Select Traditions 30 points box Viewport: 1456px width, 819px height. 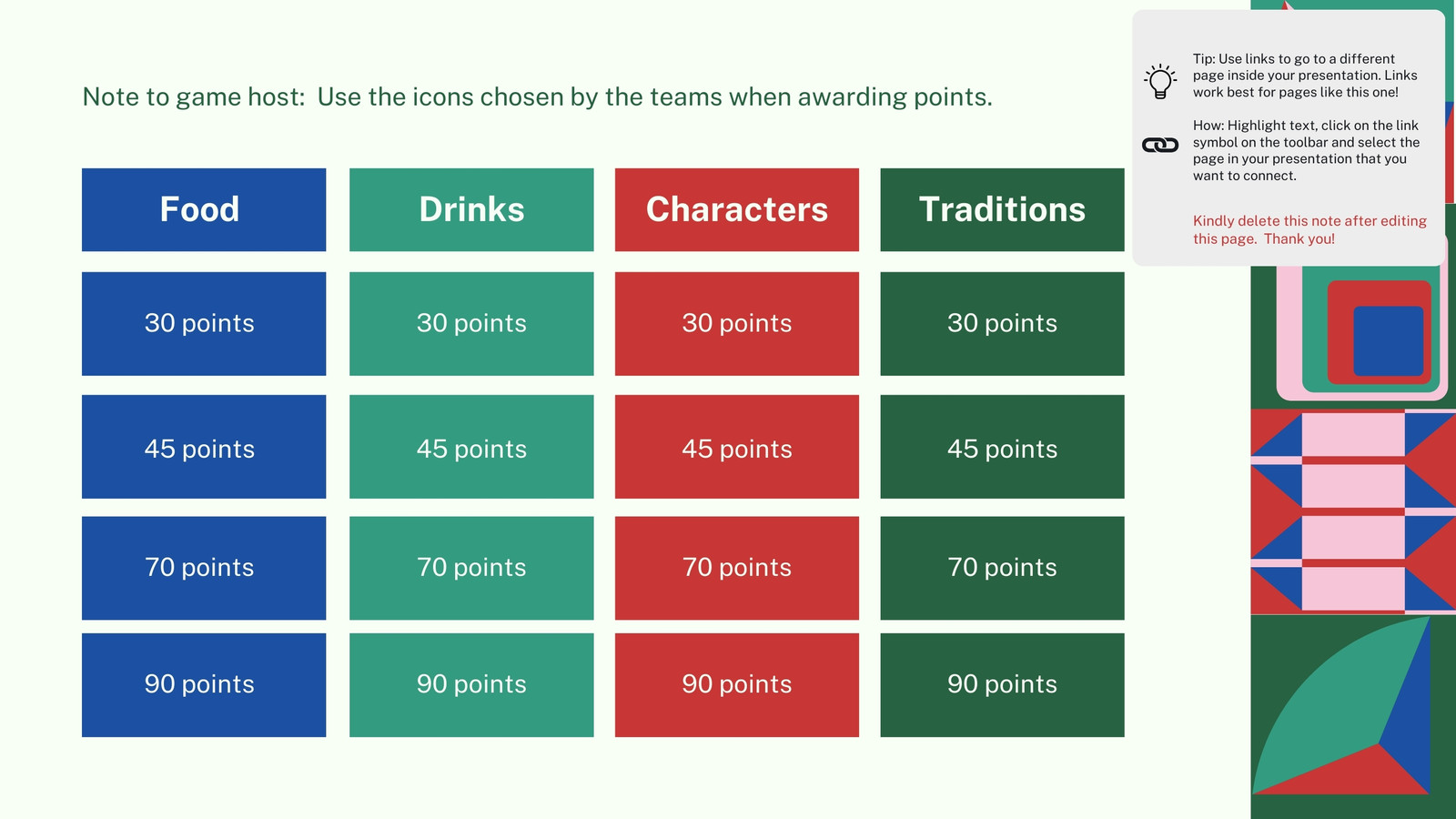(x=1002, y=323)
